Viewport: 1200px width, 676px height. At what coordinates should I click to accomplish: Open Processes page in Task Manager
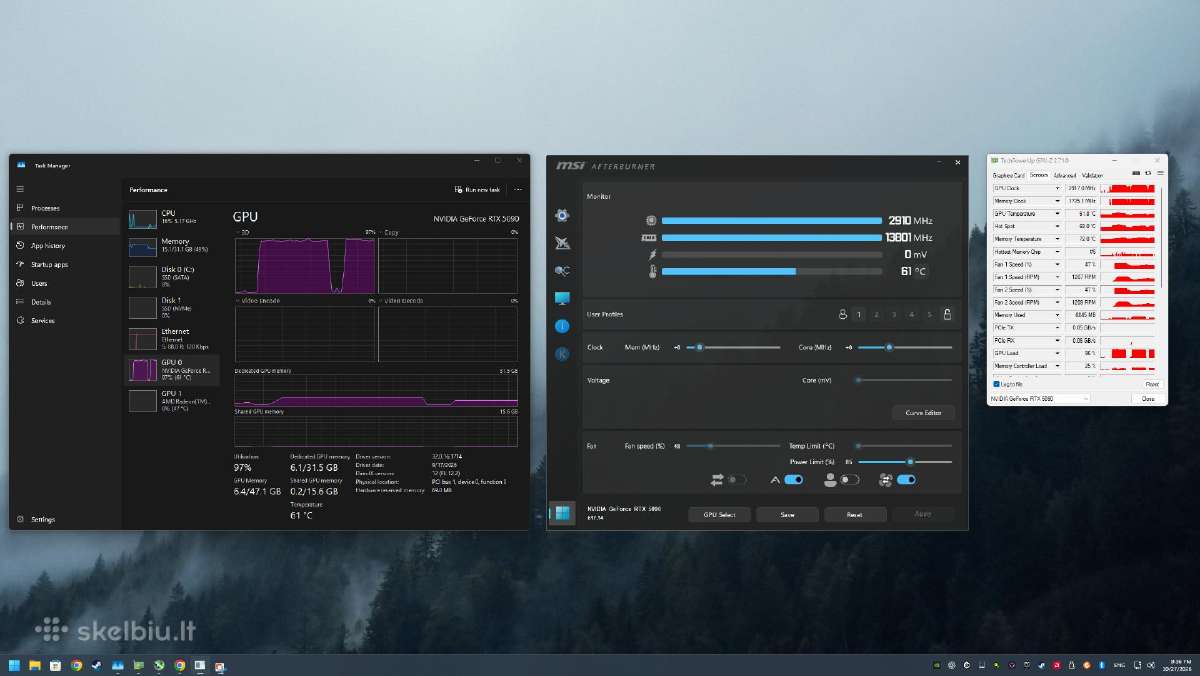tap(65, 208)
